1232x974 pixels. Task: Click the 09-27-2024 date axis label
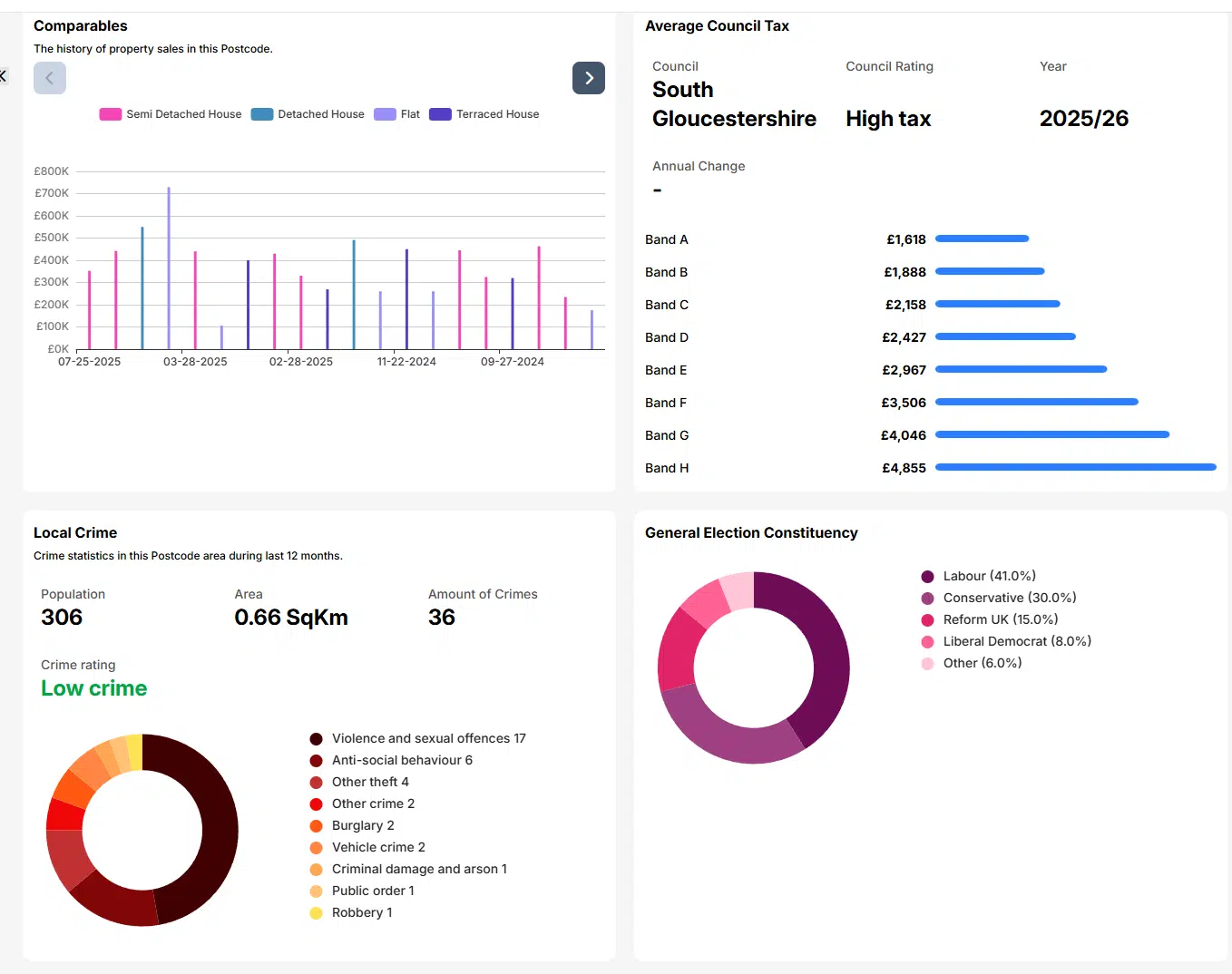point(513,362)
